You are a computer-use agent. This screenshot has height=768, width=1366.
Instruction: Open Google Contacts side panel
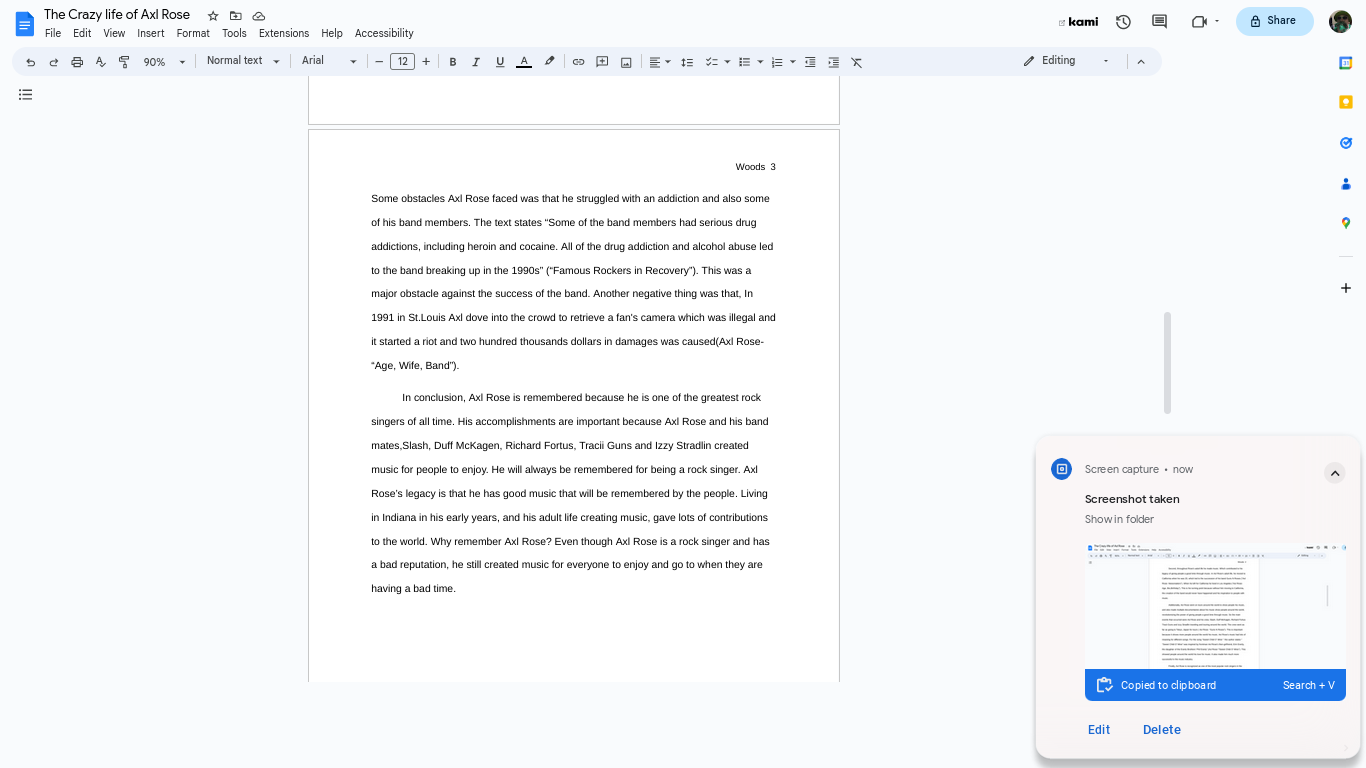pos(1346,184)
